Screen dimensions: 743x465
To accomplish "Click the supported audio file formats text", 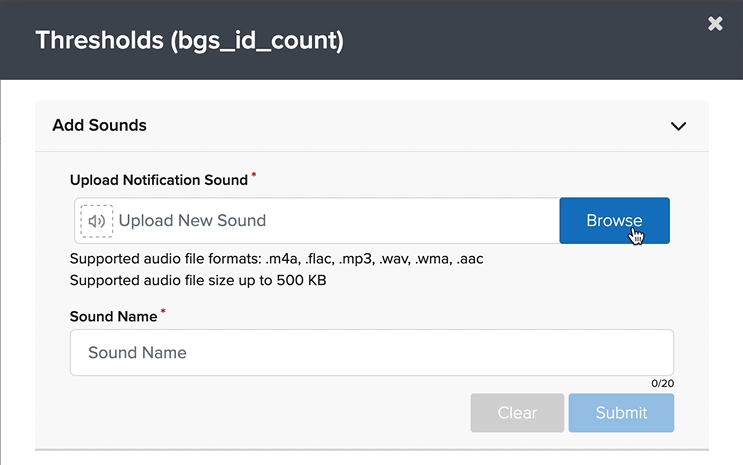I will coord(276,259).
